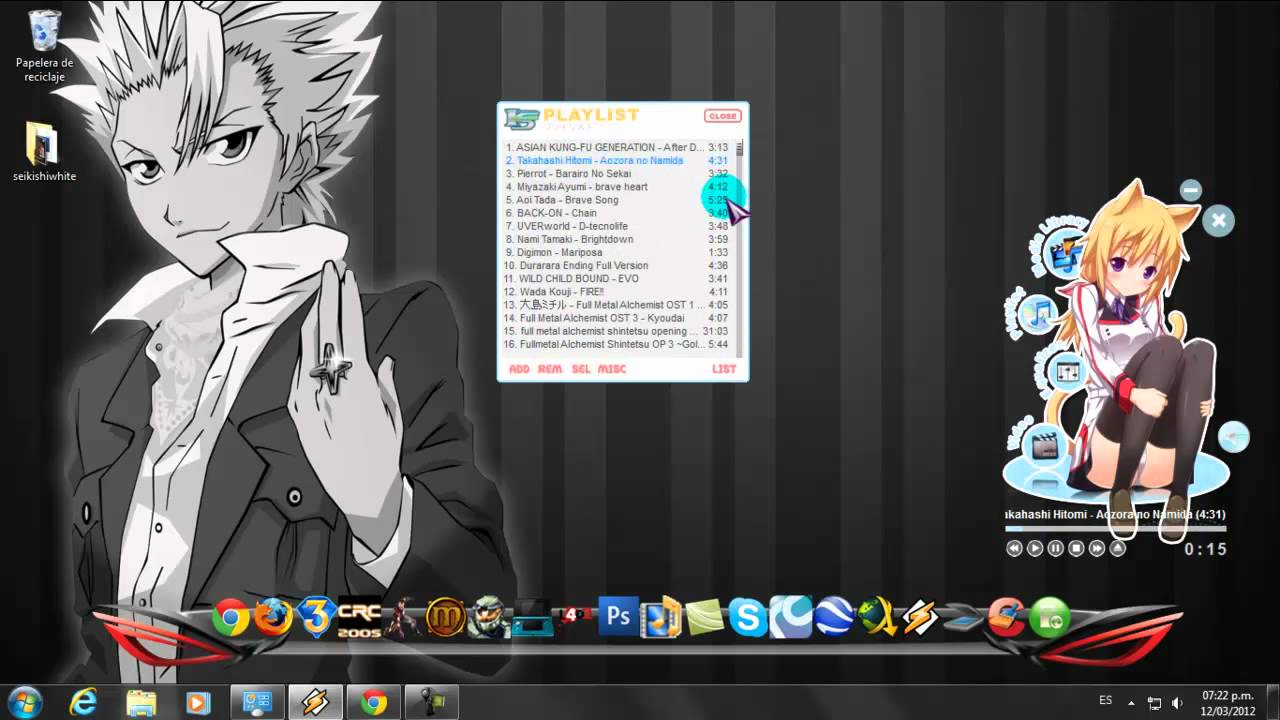
Task: Open the film and music note dock icon
Action: 661,618
